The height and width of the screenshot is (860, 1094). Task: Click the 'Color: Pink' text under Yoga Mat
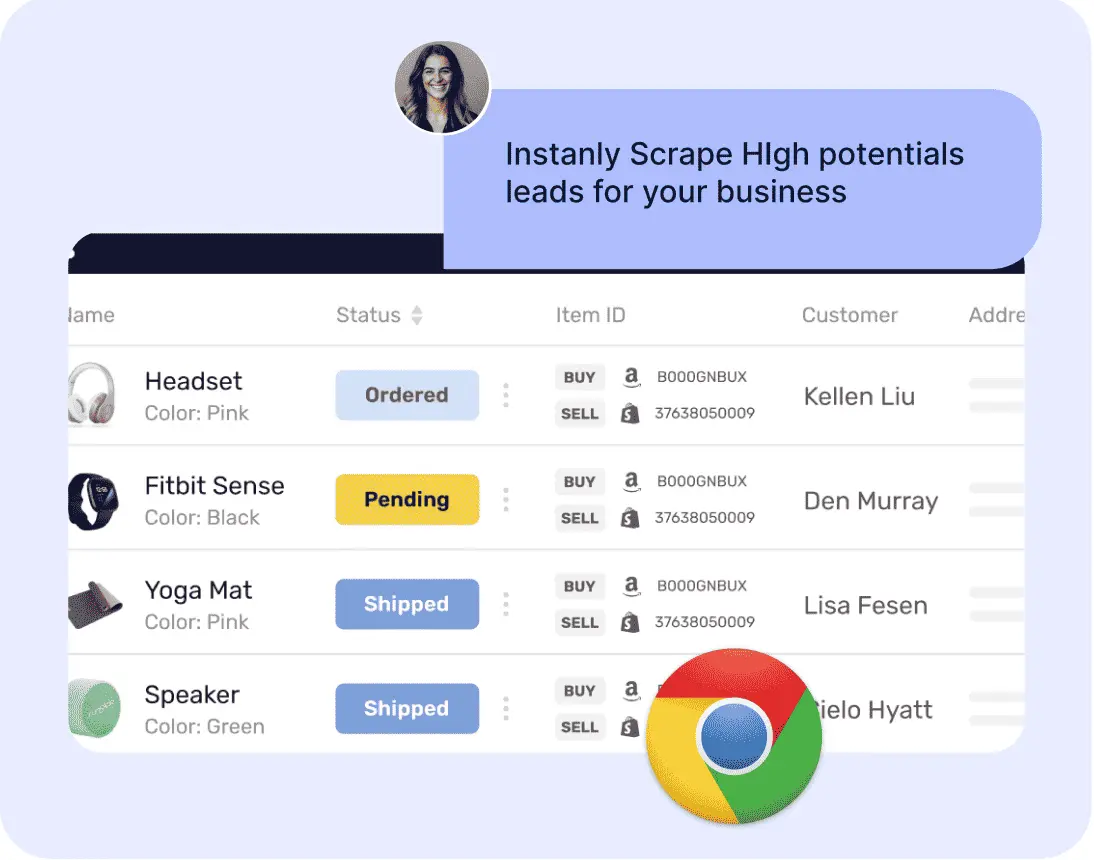click(x=197, y=623)
